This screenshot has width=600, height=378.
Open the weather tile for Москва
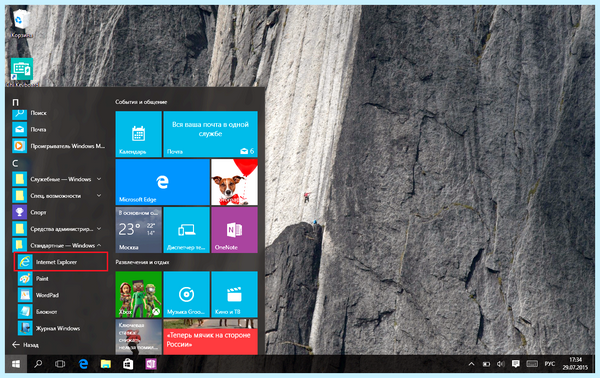pyautogui.click(x=139, y=230)
